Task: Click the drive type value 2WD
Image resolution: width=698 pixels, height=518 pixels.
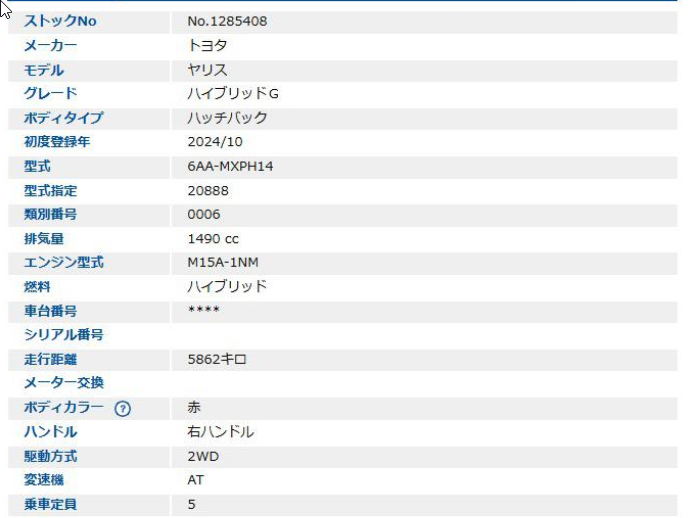Action: click(202, 456)
